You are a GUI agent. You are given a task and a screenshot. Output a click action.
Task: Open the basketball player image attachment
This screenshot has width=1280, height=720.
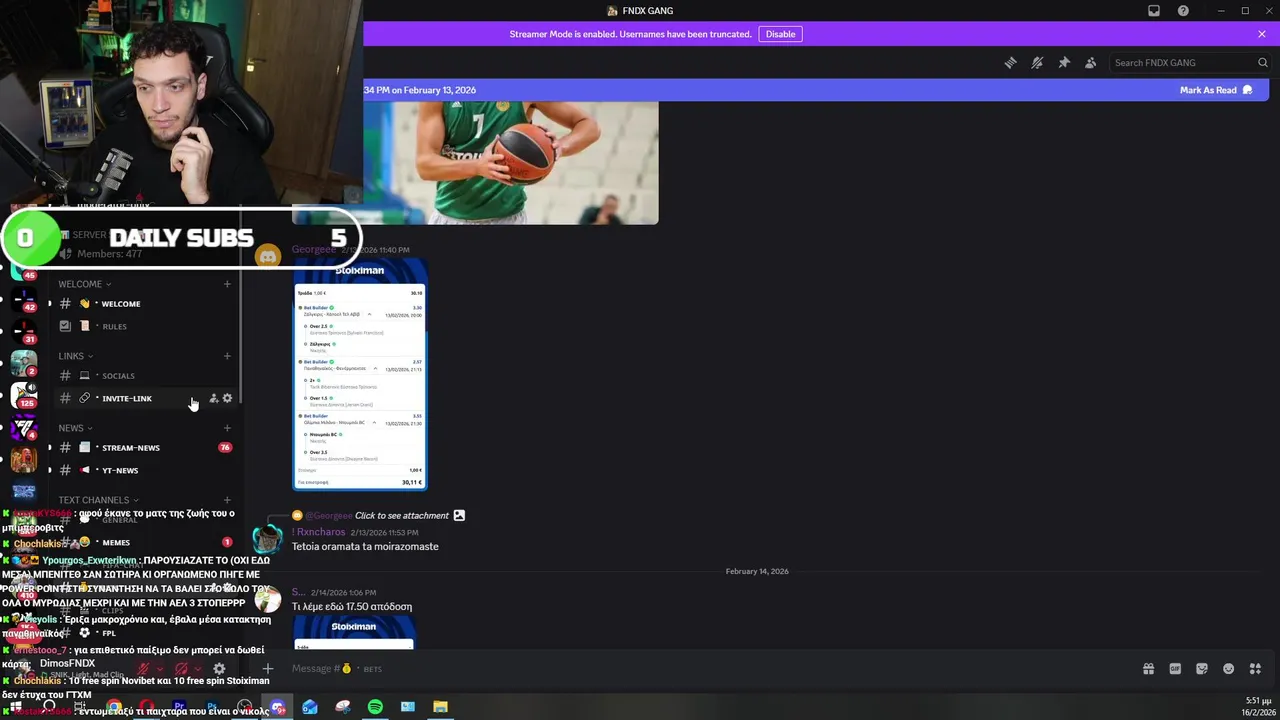(475, 162)
